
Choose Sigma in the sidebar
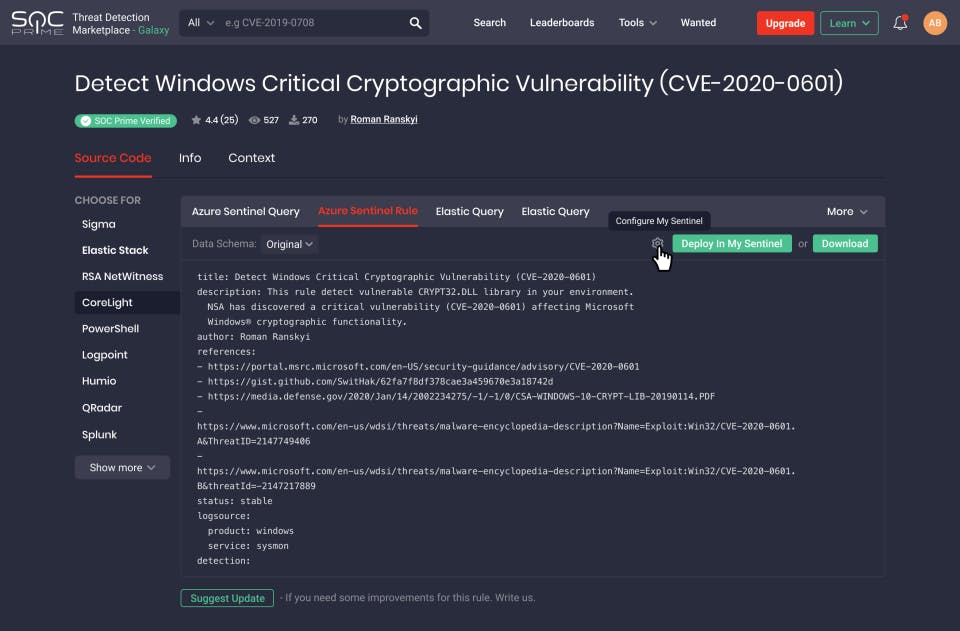pos(99,224)
